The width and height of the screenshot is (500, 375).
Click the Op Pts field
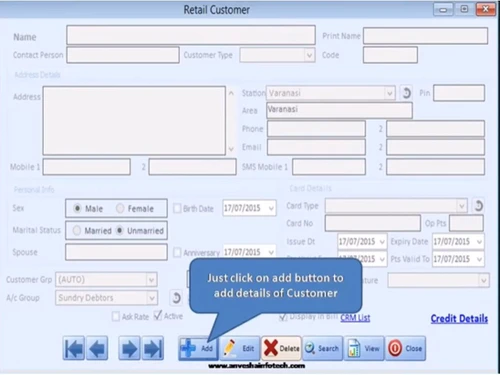coord(466,223)
